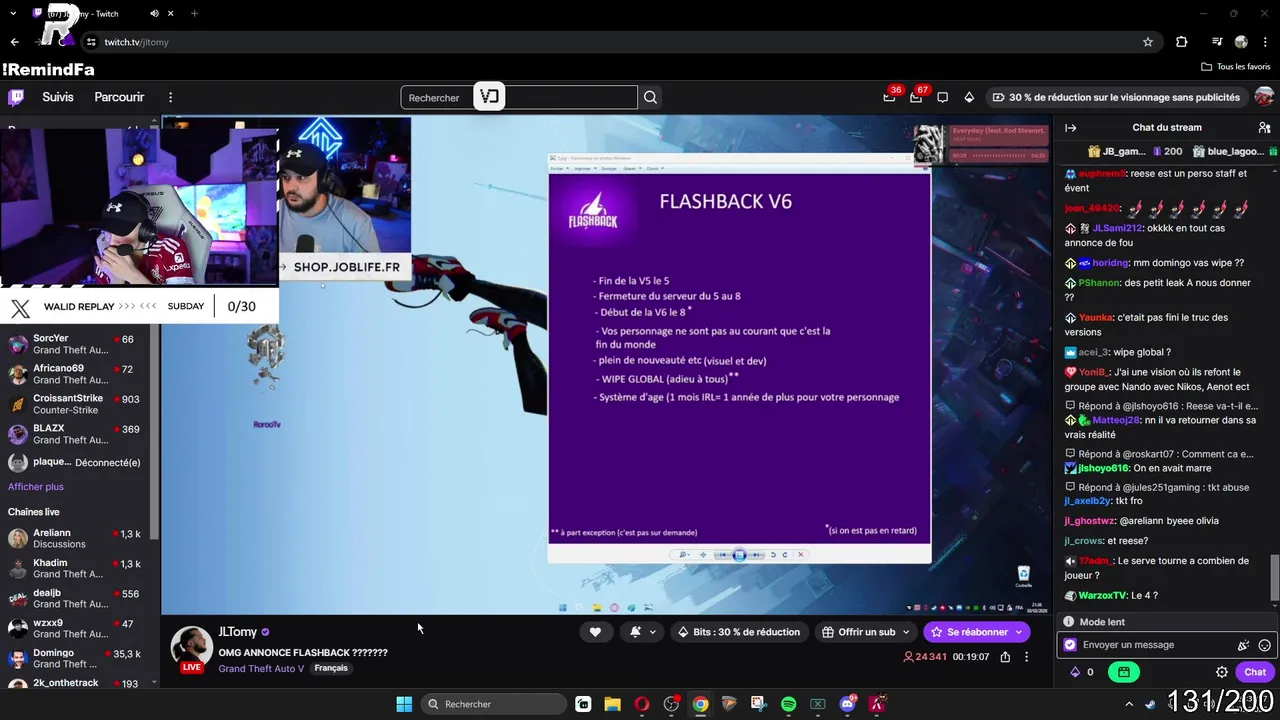Bookmark this page with star icon
The width and height of the screenshot is (1280, 720).
point(1148,42)
